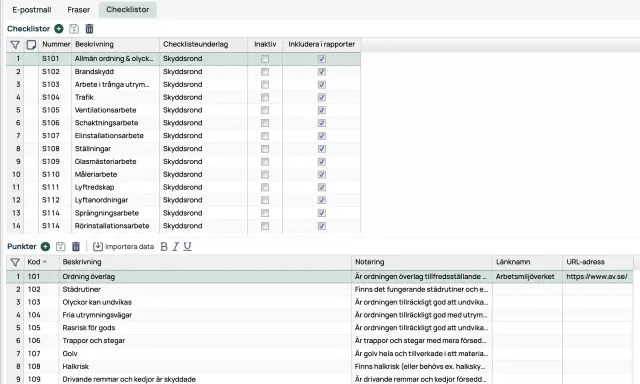Switch to the Fraser tab

click(x=79, y=9)
